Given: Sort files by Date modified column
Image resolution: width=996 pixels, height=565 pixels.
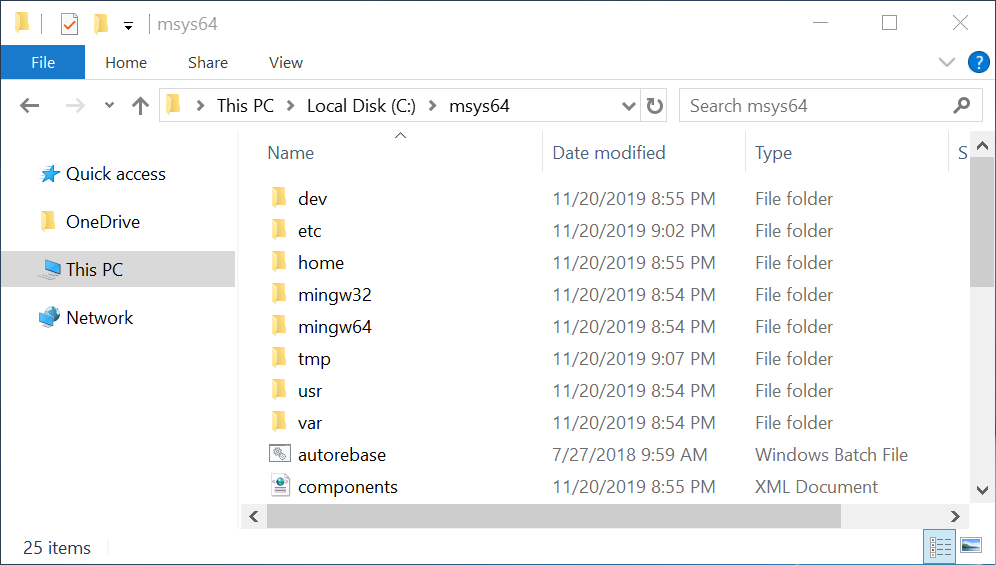Looking at the screenshot, I should (608, 153).
